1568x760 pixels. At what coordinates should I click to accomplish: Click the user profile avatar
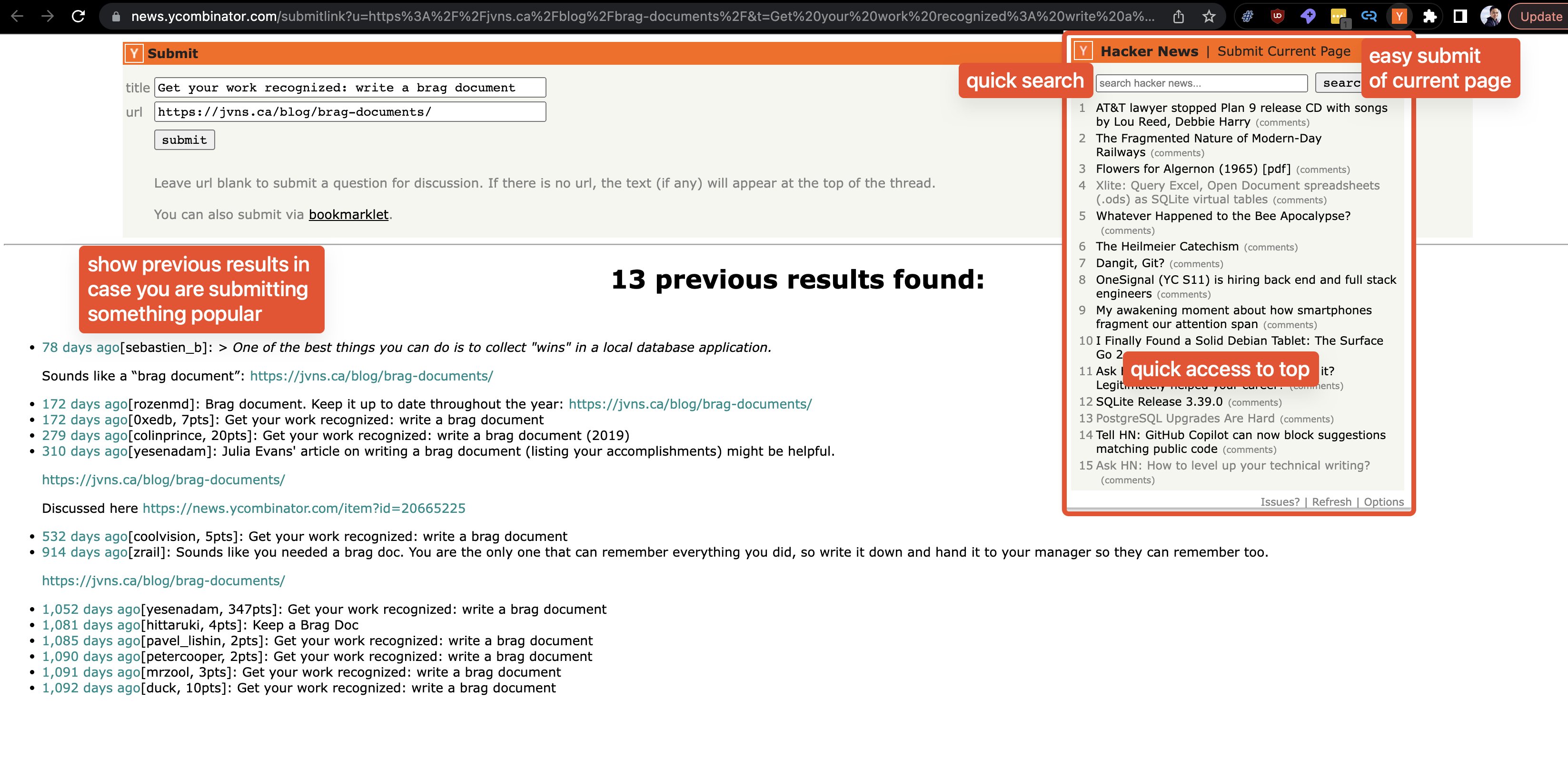pyautogui.click(x=1490, y=17)
